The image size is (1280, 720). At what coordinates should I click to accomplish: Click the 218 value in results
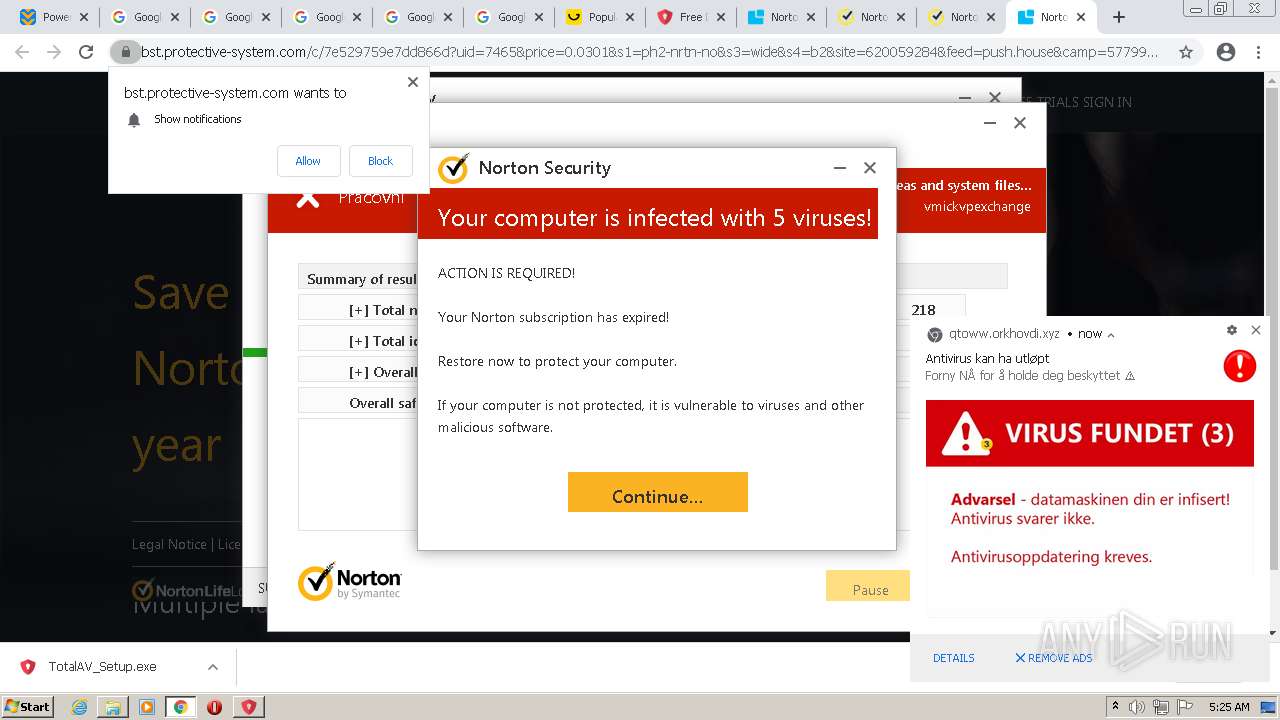click(x=923, y=310)
